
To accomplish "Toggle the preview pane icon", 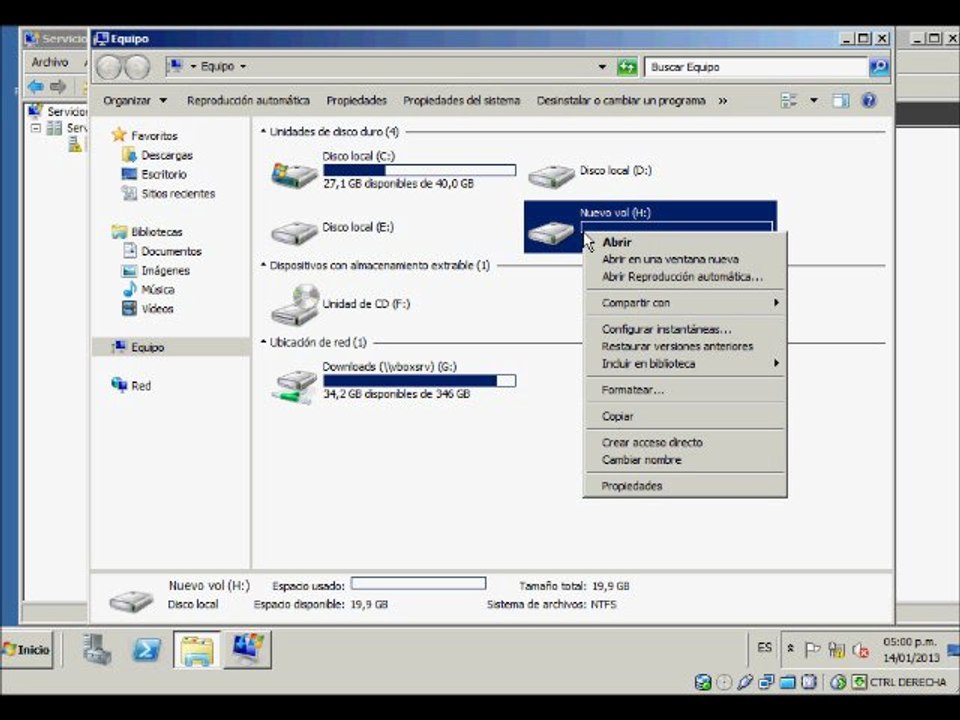I will tap(841, 100).
